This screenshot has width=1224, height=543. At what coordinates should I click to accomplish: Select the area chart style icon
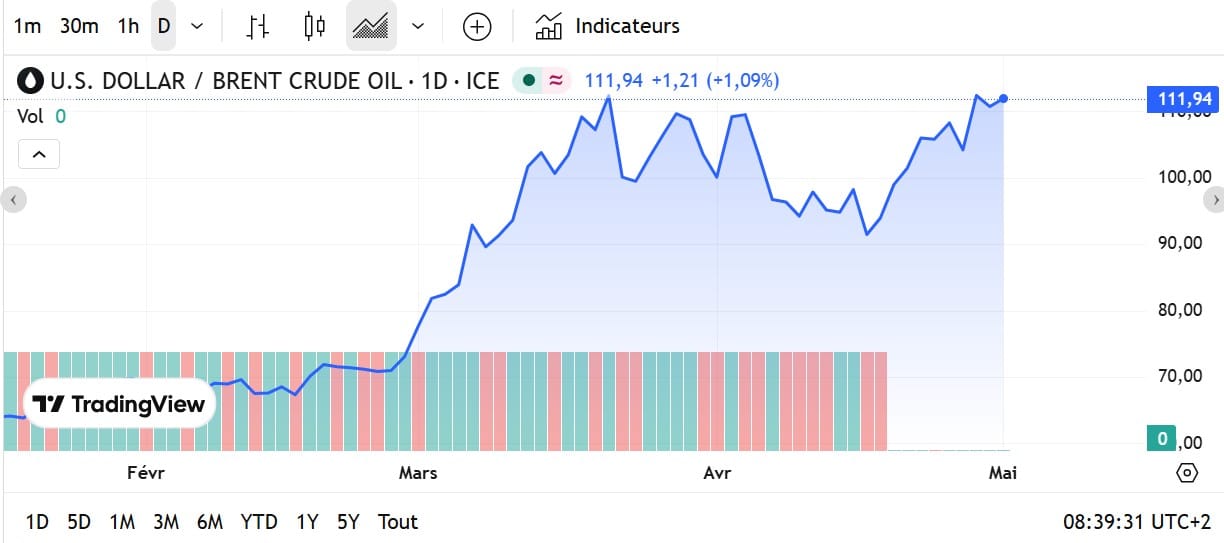point(371,26)
